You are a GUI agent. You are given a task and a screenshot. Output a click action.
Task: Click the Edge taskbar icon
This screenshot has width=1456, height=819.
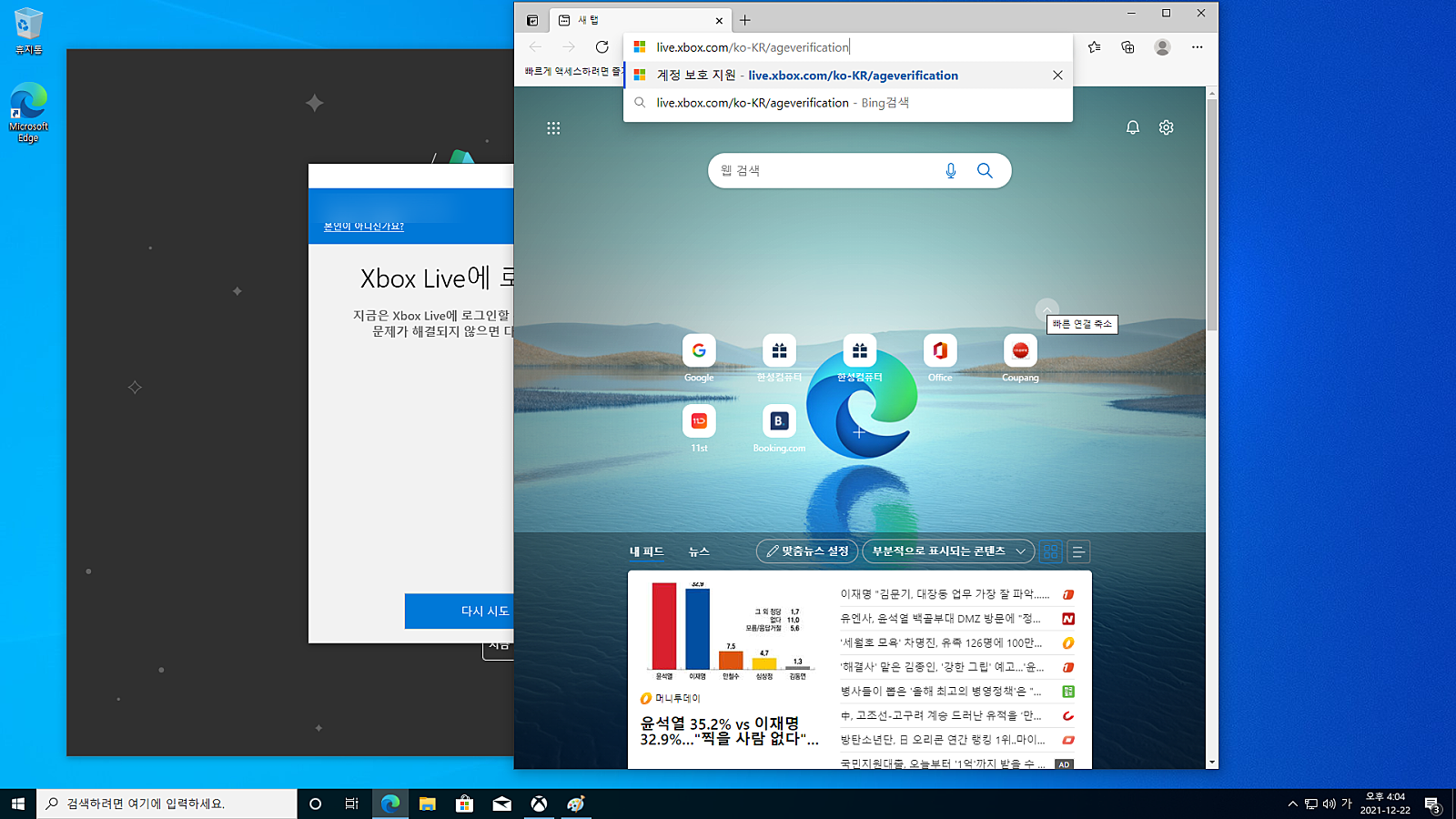click(390, 804)
